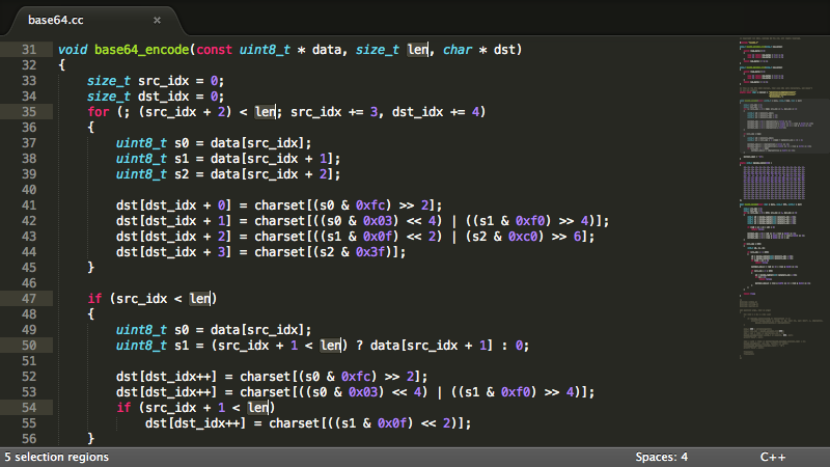The height and width of the screenshot is (468, 831).
Task: Click opening brace on line 32
Action: coord(62,65)
